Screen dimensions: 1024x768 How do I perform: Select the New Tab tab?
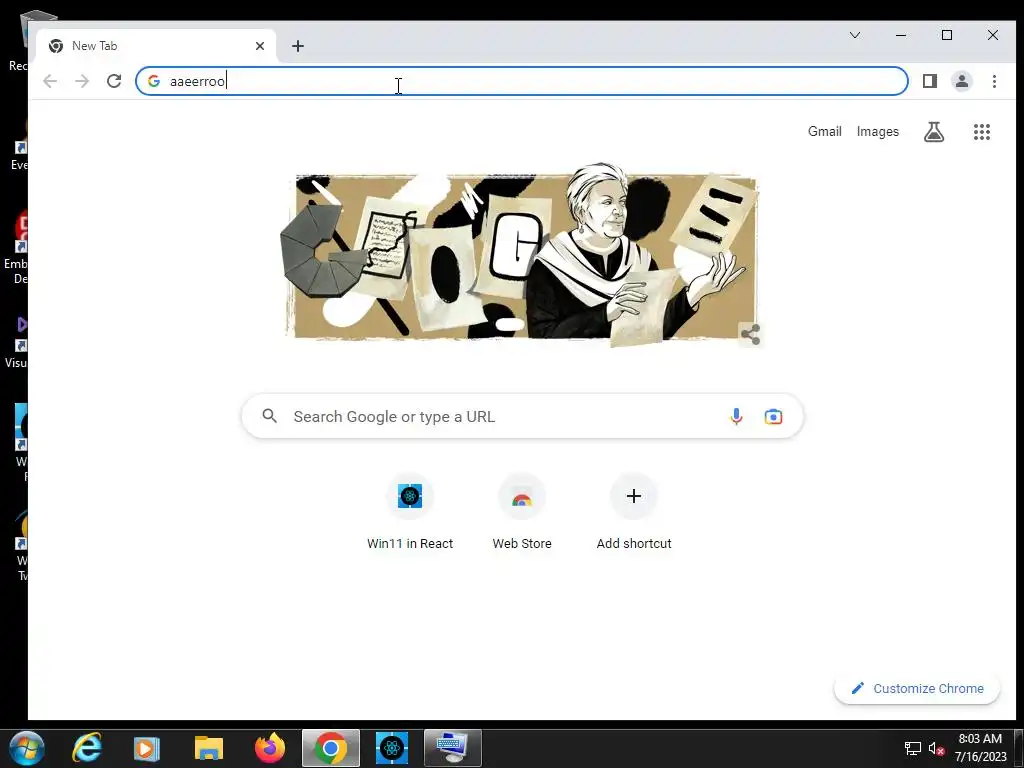click(x=156, y=46)
